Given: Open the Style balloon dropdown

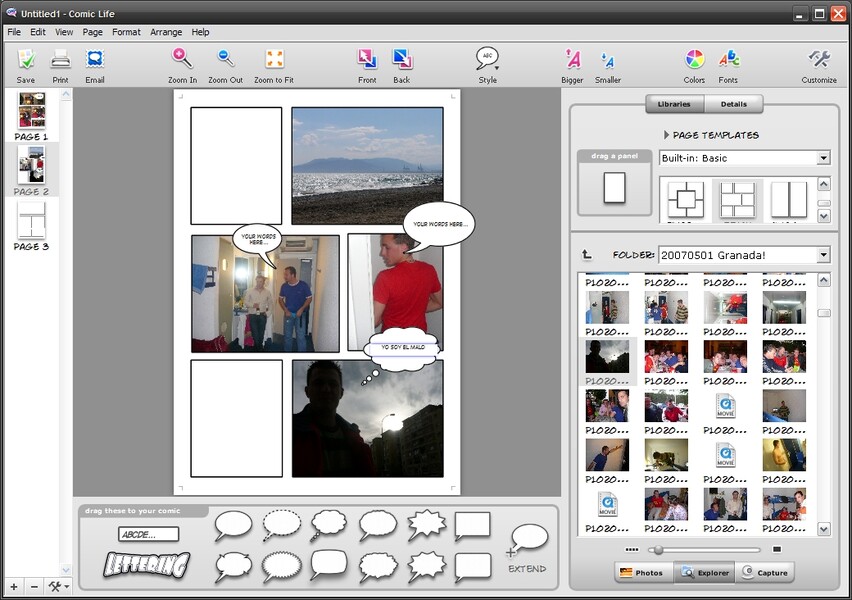Looking at the screenshot, I should click(487, 58).
